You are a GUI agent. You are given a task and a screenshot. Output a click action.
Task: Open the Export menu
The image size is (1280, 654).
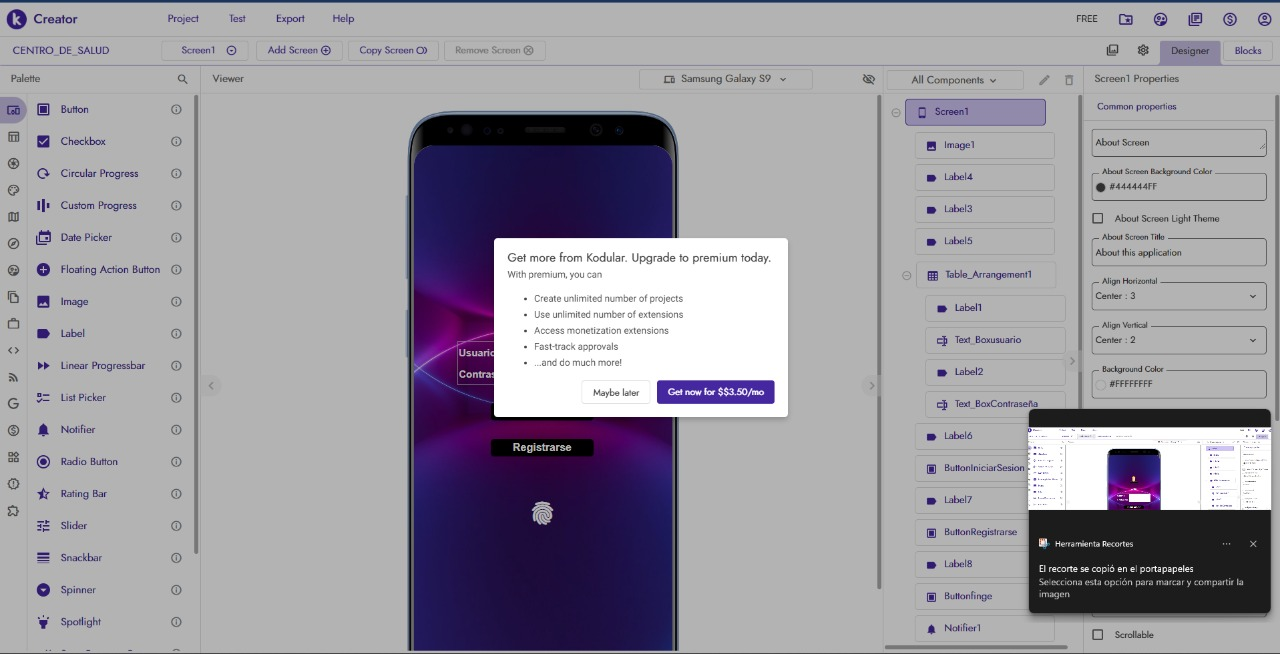point(290,19)
